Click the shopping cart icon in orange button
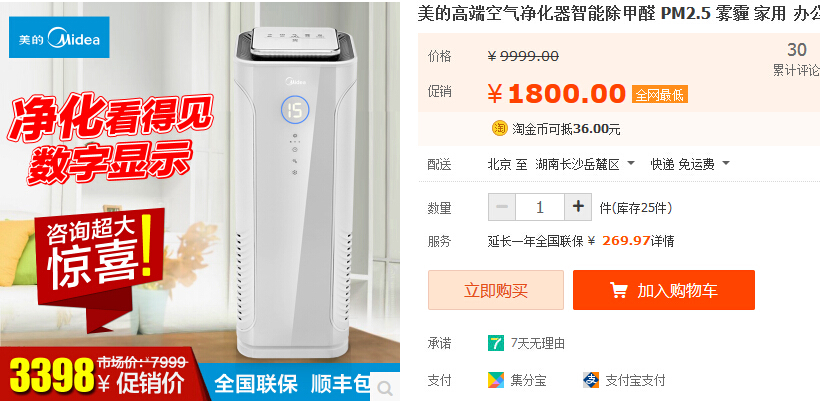The image size is (820, 401). (619, 290)
